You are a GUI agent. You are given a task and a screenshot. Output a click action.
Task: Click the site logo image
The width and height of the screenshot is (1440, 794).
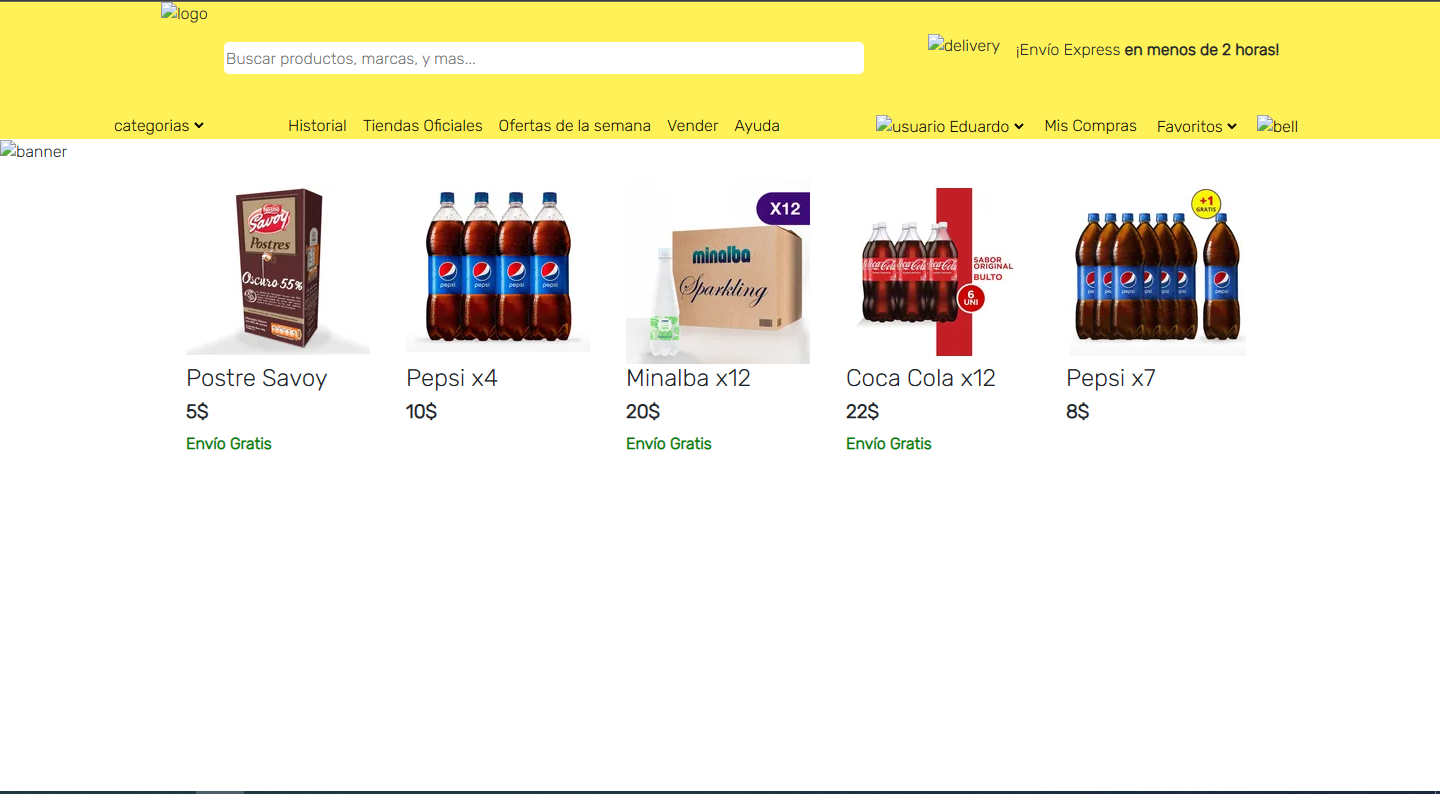coord(184,14)
